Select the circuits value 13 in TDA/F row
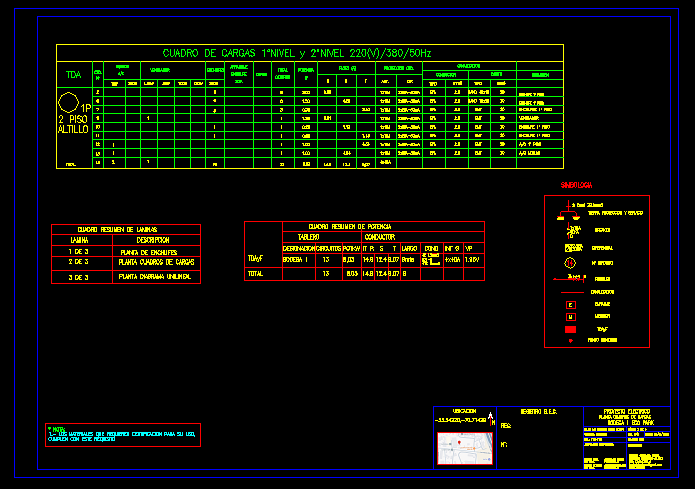Image resolution: width=695 pixels, height=489 pixels. [326, 260]
